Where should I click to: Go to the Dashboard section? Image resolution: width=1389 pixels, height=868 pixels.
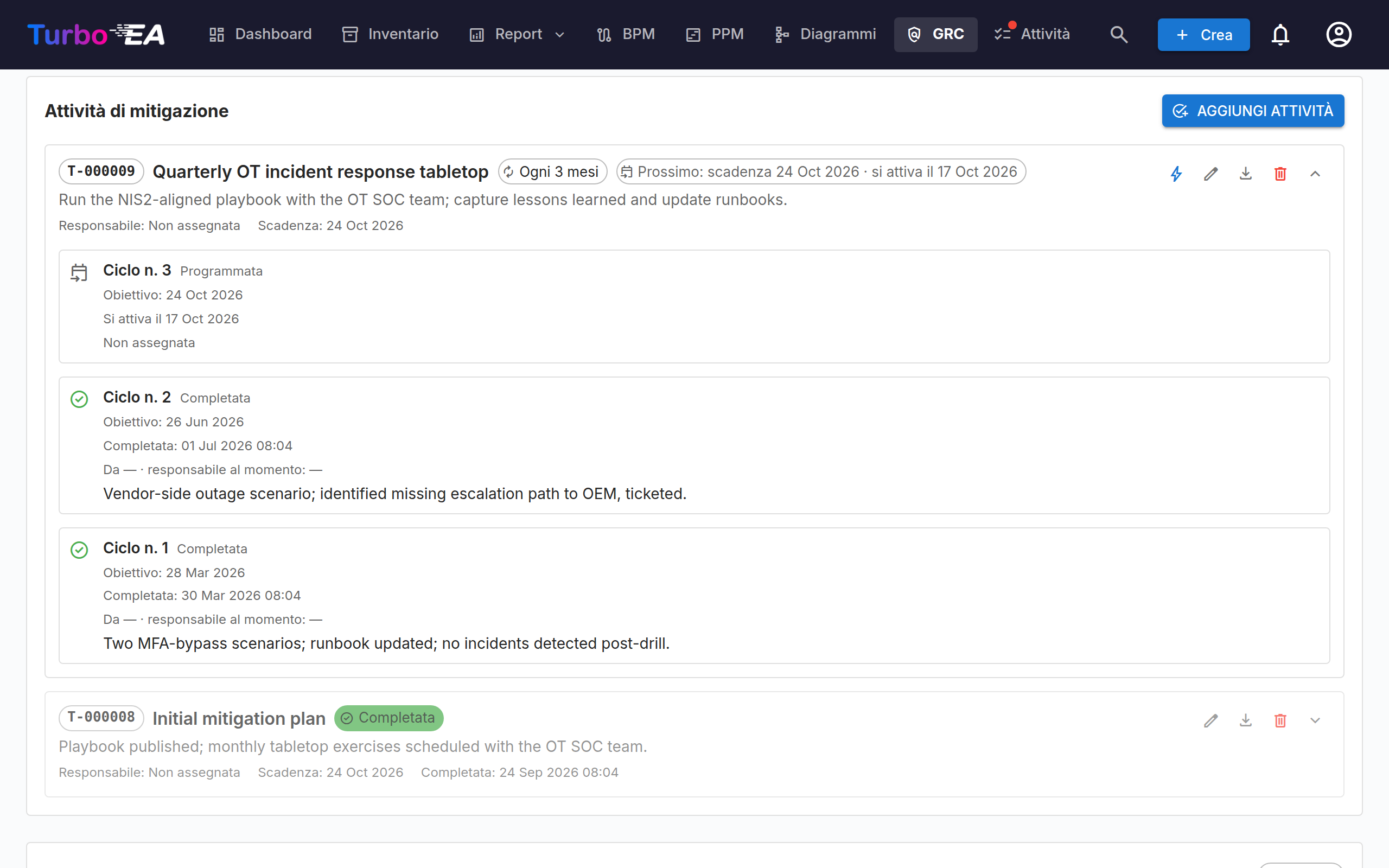tap(260, 34)
